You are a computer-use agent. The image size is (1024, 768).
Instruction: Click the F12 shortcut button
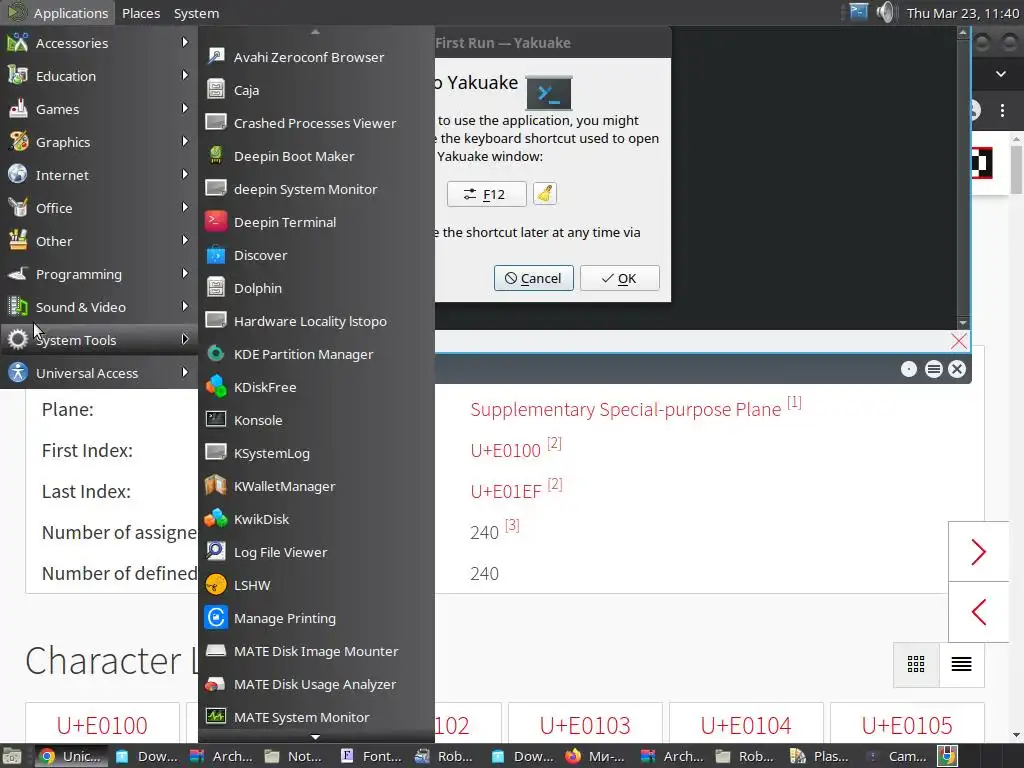click(x=487, y=194)
